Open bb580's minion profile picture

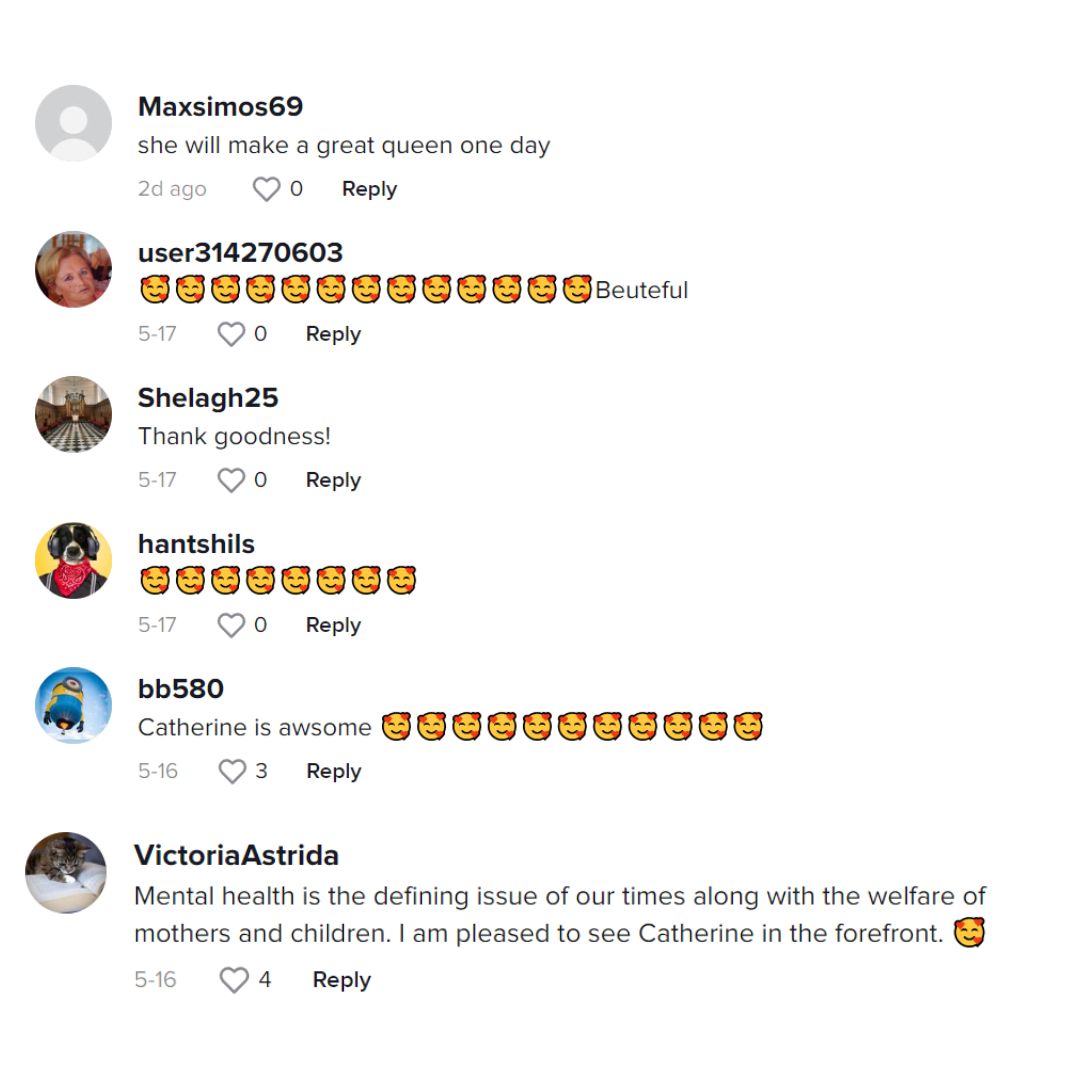pyautogui.click(x=73, y=705)
